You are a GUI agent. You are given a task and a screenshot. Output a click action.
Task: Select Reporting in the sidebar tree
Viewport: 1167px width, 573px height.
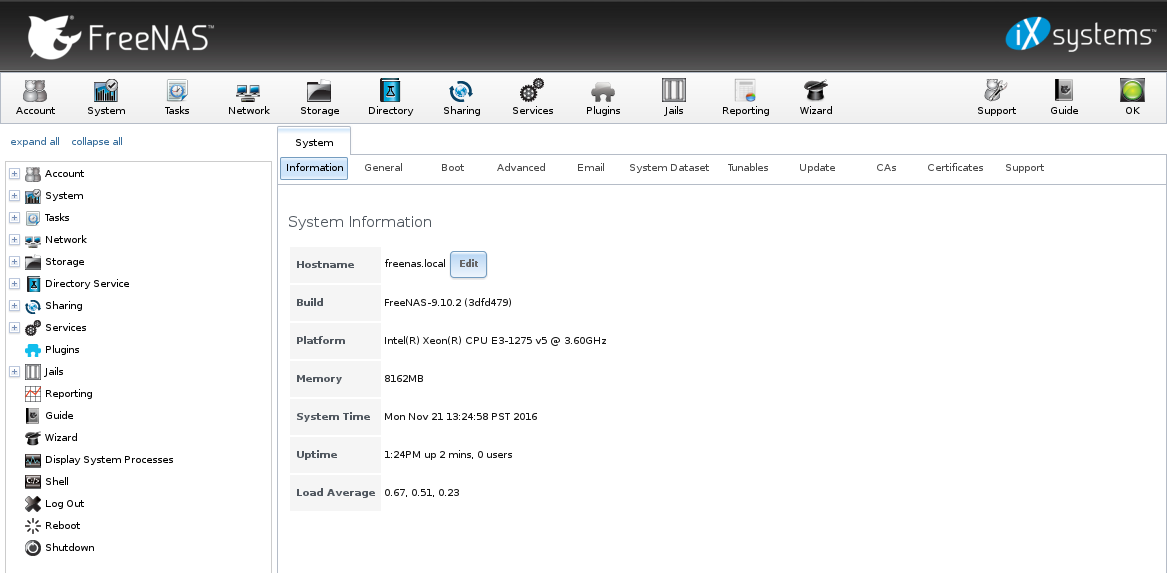tap(68, 394)
